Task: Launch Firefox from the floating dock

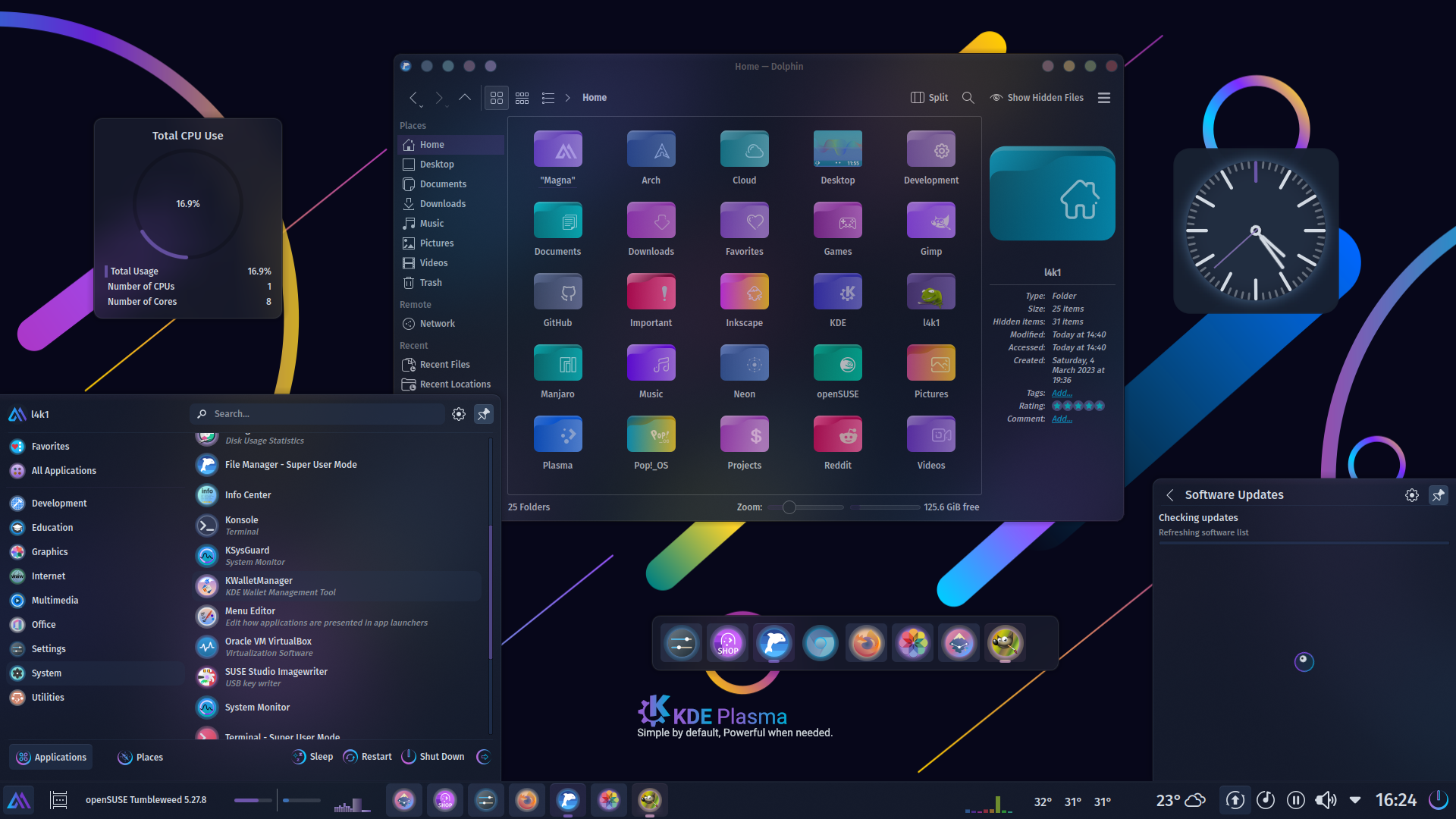Action: click(x=866, y=643)
